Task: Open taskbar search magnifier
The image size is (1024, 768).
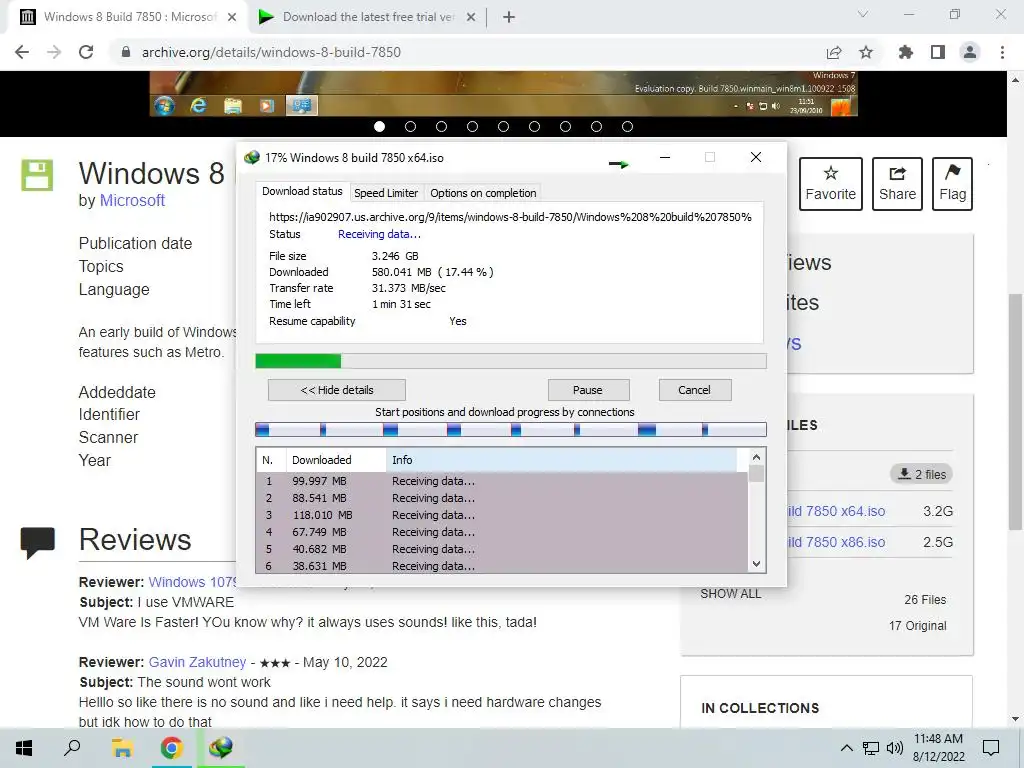Action: click(x=72, y=748)
